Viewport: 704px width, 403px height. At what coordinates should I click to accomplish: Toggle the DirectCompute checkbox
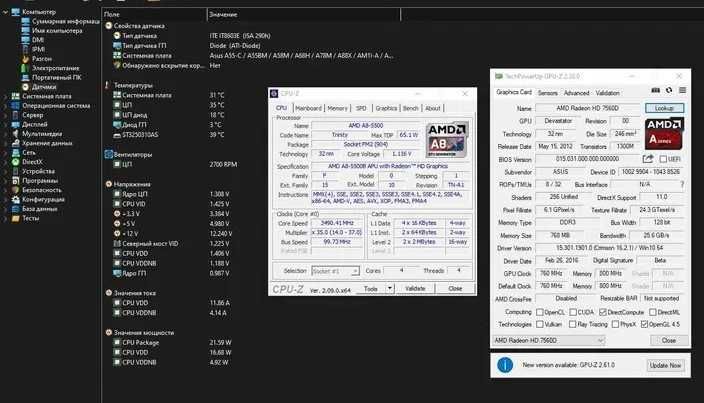tap(603, 312)
